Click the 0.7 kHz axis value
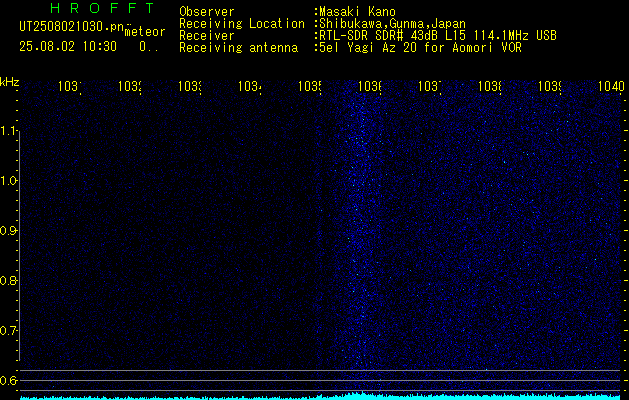This screenshot has width=629, height=400. [x=8, y=331]
